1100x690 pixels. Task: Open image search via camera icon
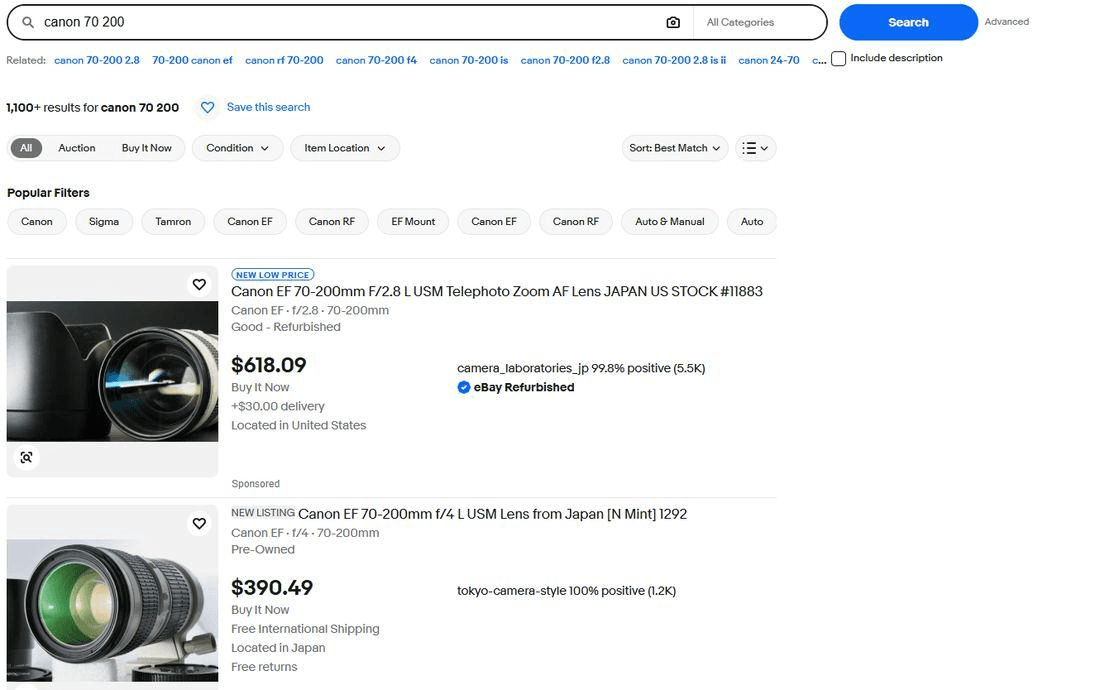(x=673, y=22)
